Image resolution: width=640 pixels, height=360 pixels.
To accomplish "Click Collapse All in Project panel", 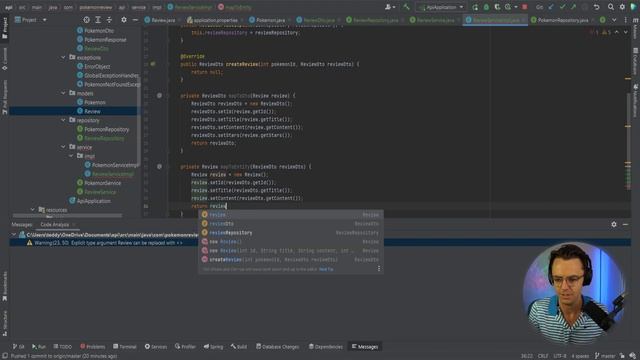I will 109,20.
